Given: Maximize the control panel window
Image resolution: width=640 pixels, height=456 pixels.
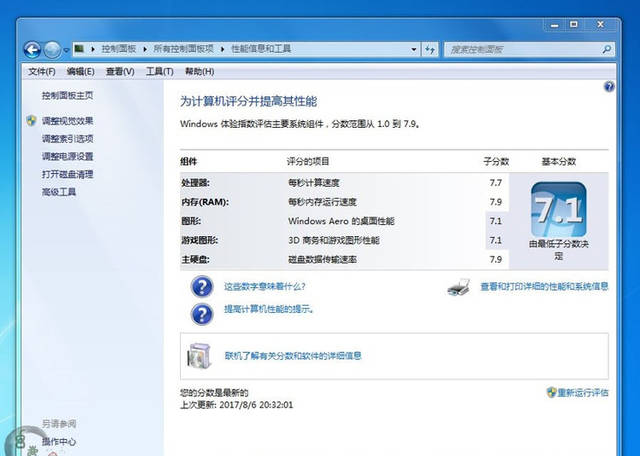Looking at the screenshot, I should tap(574, 25).
